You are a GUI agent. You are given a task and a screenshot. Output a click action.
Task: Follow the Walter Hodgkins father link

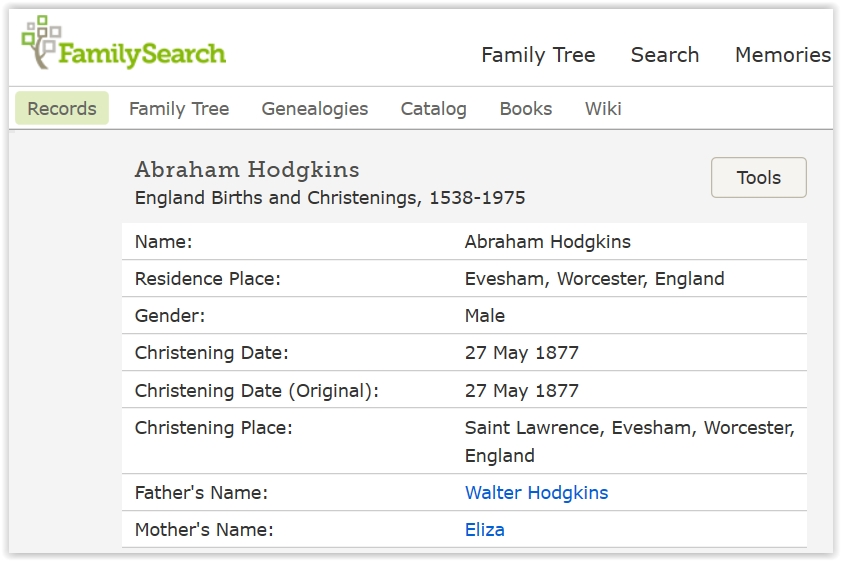[x=536, y=493]
